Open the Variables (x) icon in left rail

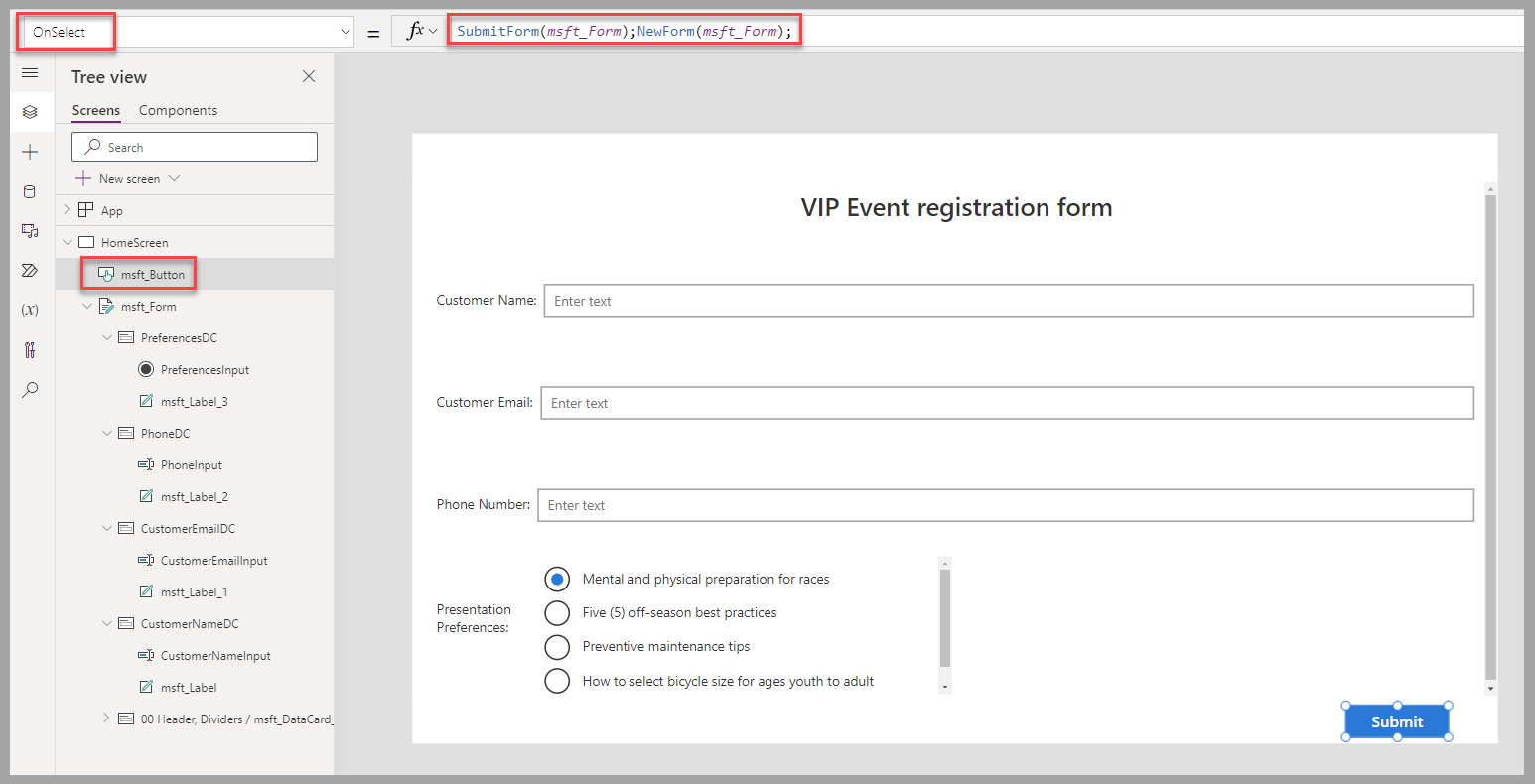pyautogui.click(x=30, y=310)
